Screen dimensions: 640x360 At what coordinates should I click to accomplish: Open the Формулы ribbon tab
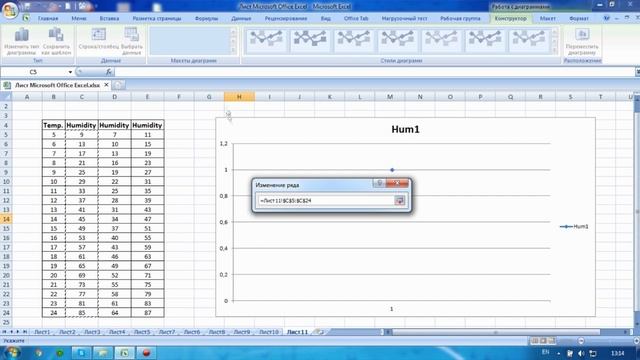coord(207,18)
